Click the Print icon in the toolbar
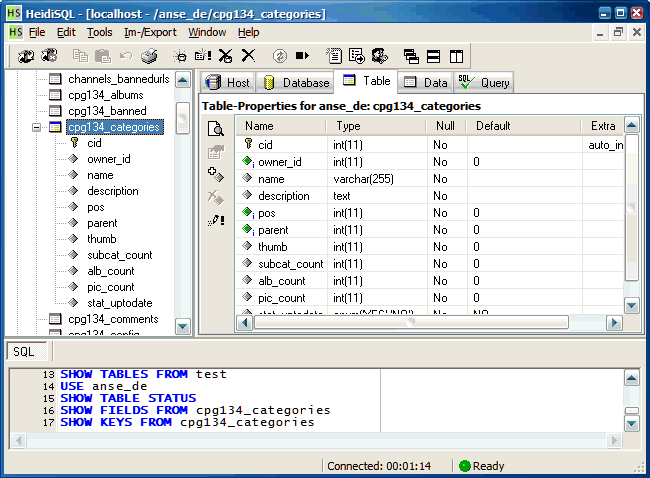650x478 pixels. click(148, 56)
